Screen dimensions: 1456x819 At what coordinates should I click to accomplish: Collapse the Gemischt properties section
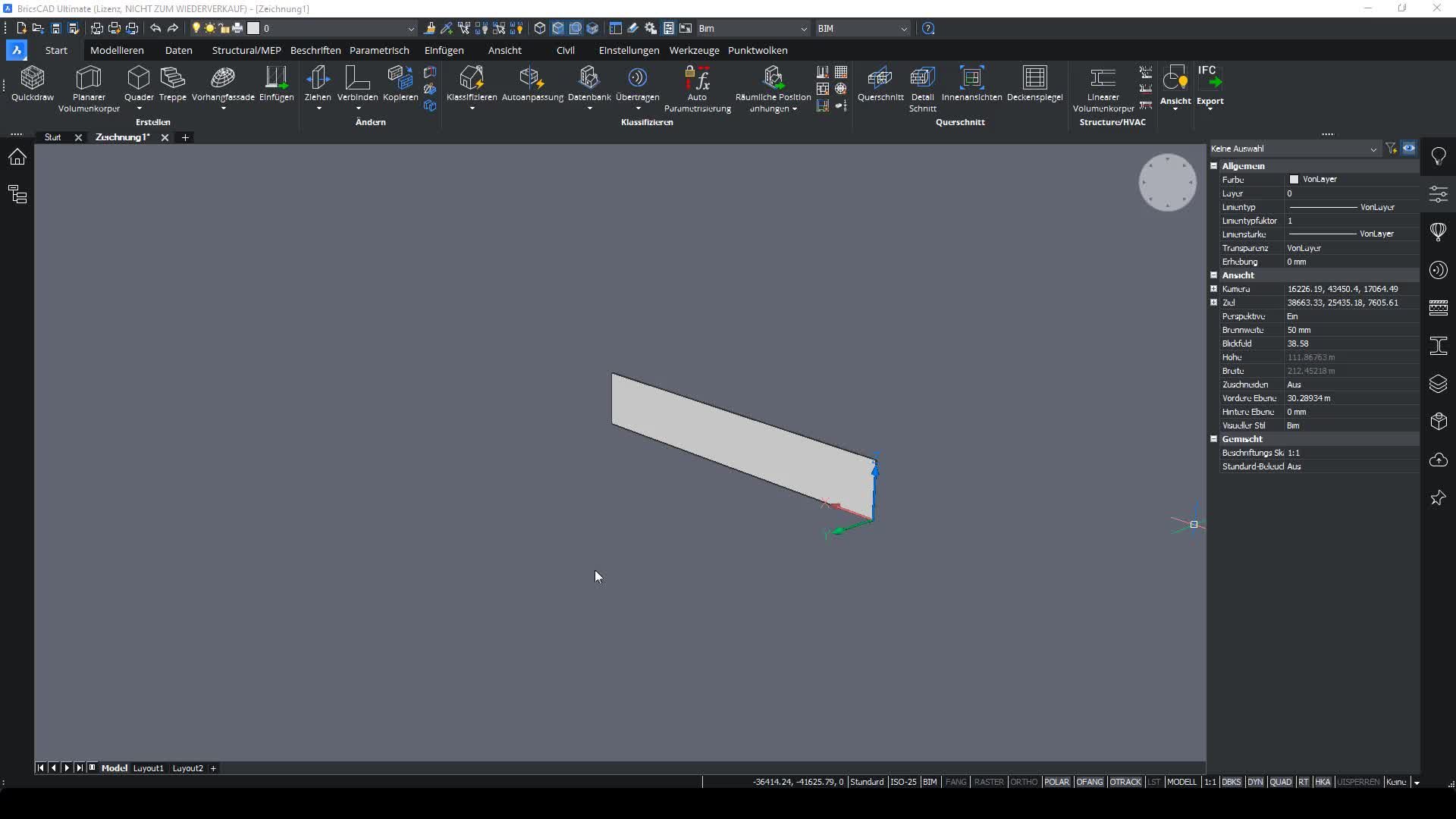[x=1213, y=438]
